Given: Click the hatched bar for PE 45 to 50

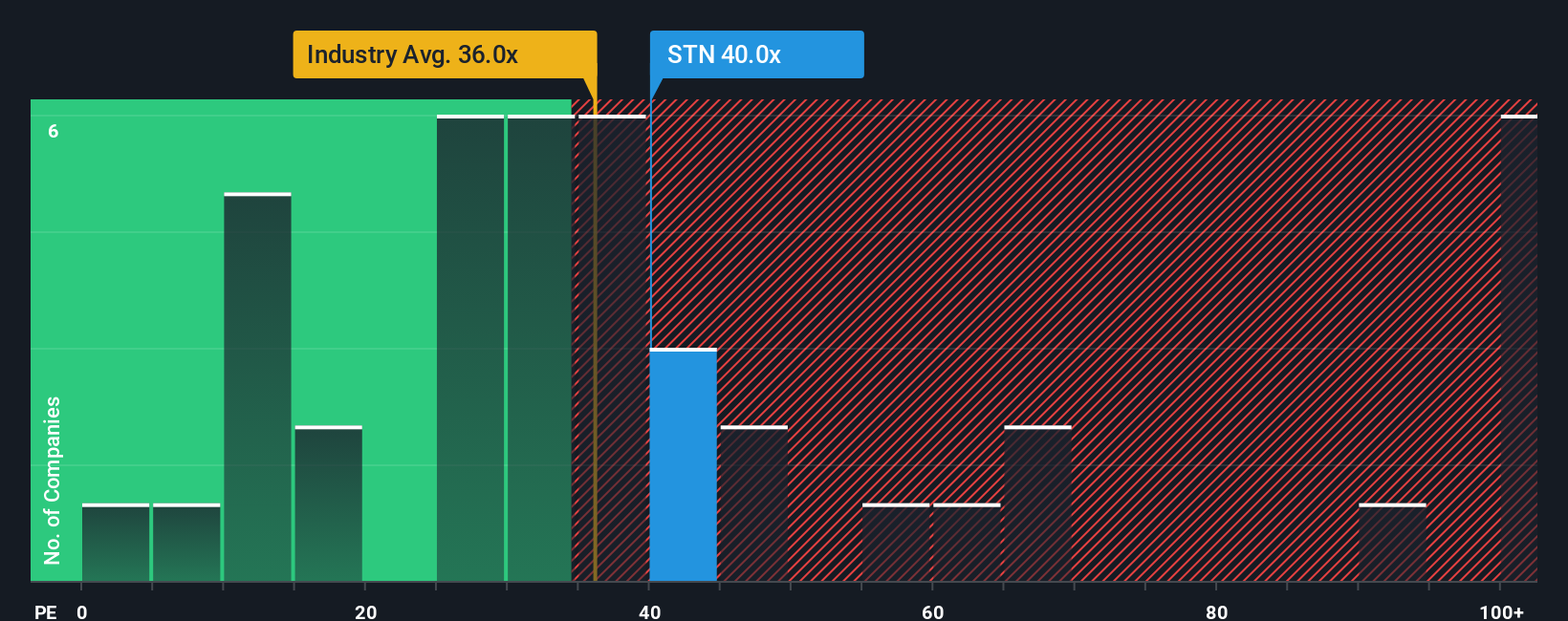Looking at the screenshot, I should [x=753, y=503].
